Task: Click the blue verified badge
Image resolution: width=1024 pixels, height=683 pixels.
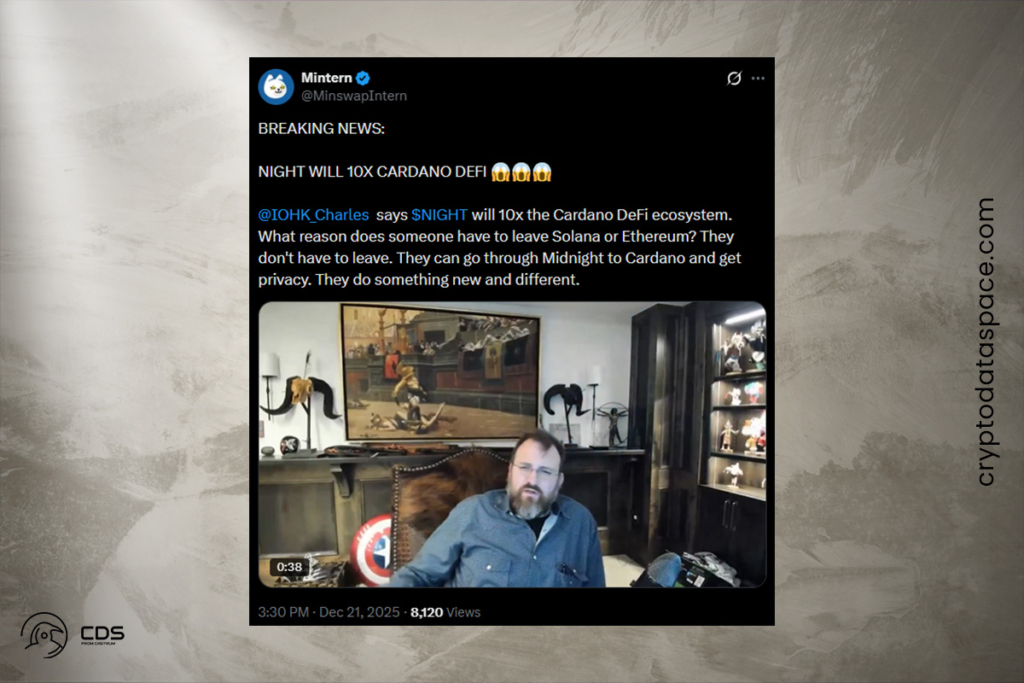Action: point(363,78)
